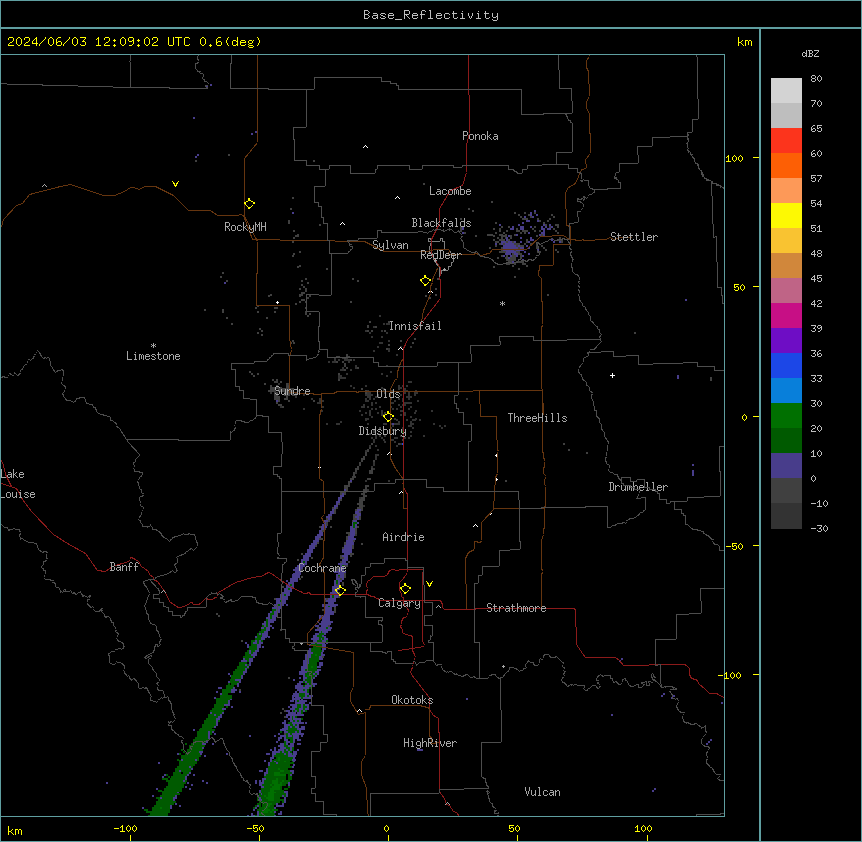Pick the red 60-65 dBZ color swatch
The width and height of the screenshot is (862, 842).
(786, 141)
